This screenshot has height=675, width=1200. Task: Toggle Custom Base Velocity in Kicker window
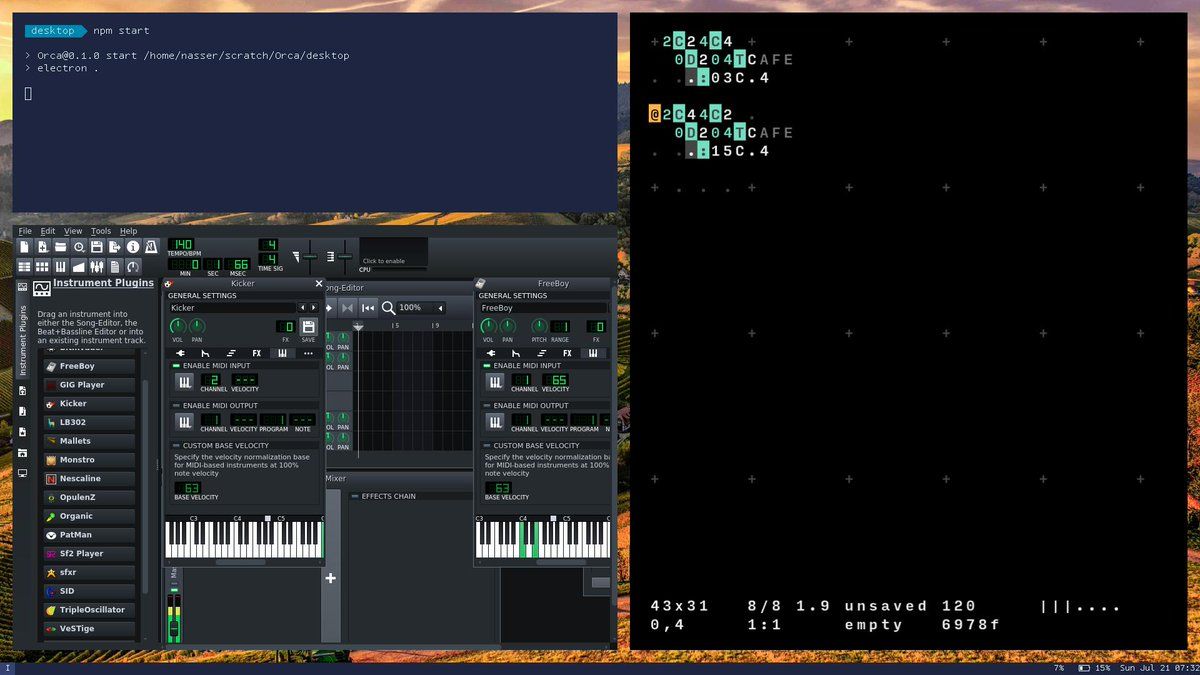click(177, 446)
